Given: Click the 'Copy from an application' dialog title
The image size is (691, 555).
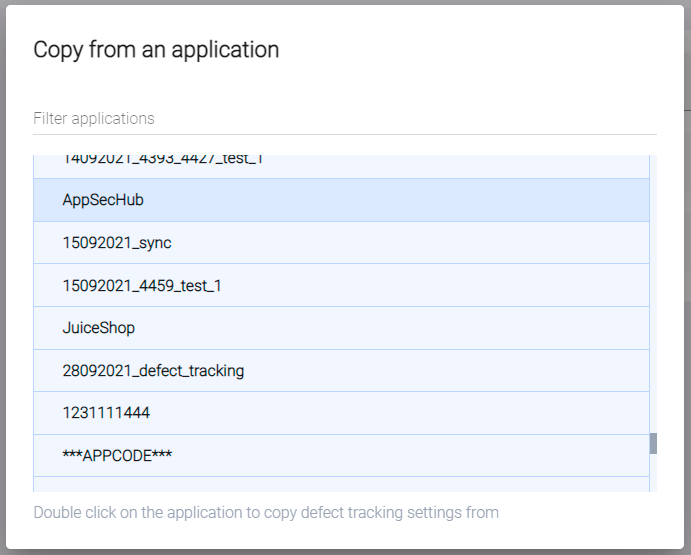Looking at the screenshot, I should (156, 49).
